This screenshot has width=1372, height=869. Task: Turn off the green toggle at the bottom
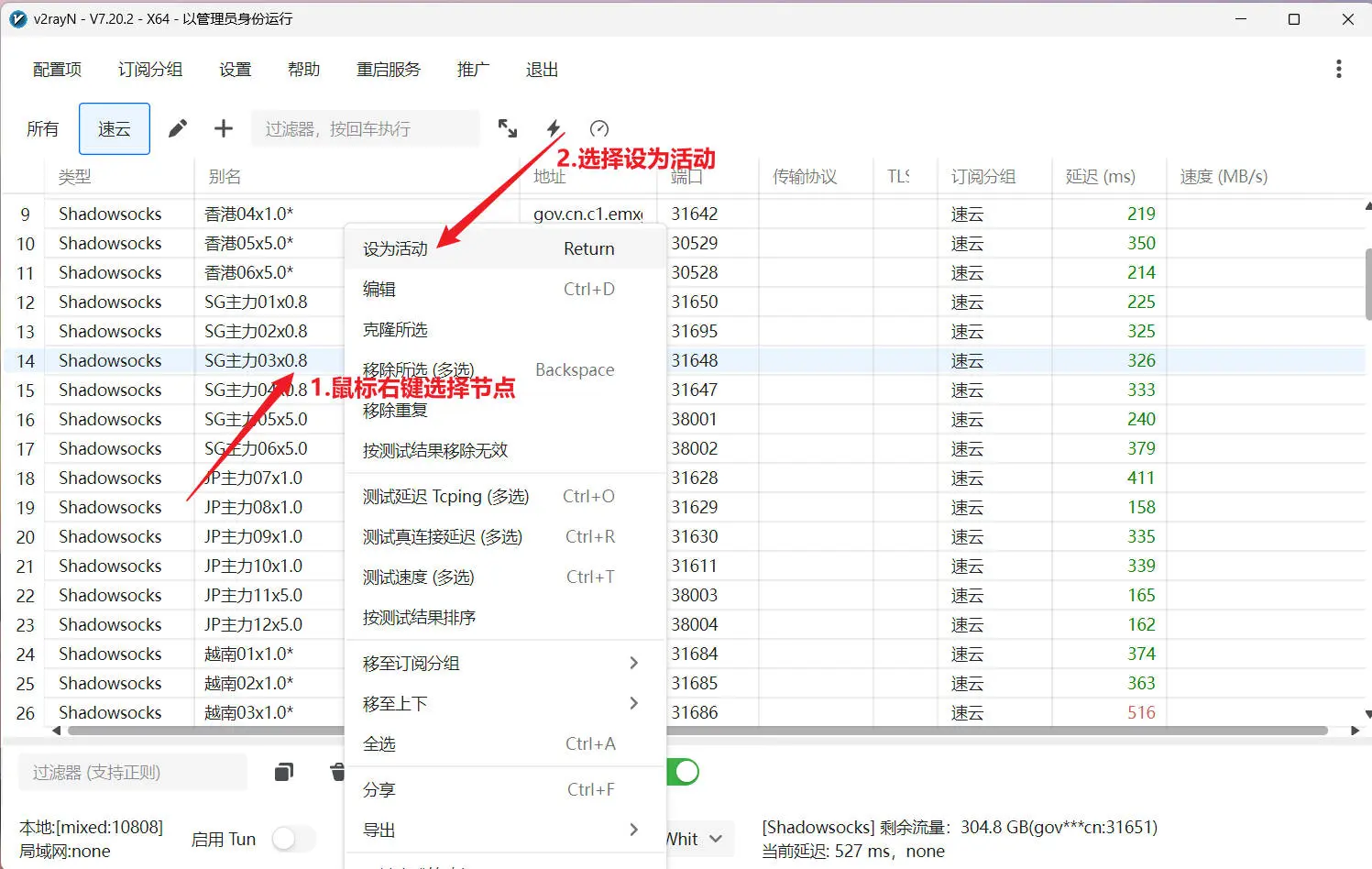click(x=682, y=772)
